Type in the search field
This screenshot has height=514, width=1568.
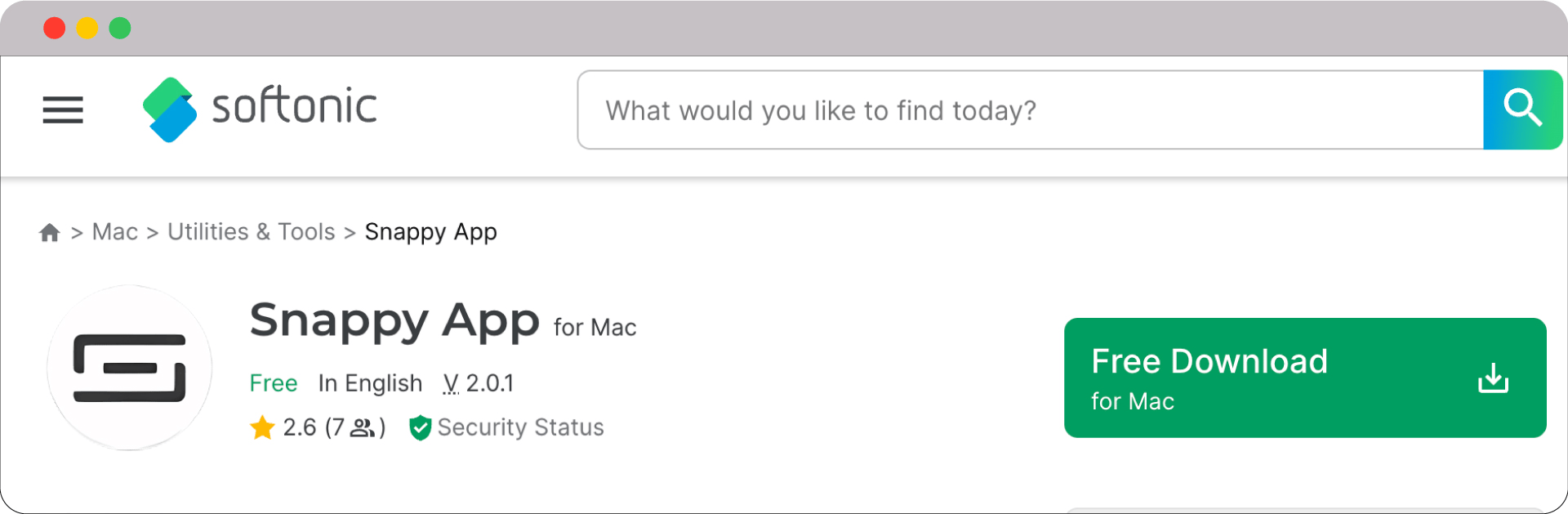click(1029, 110)
